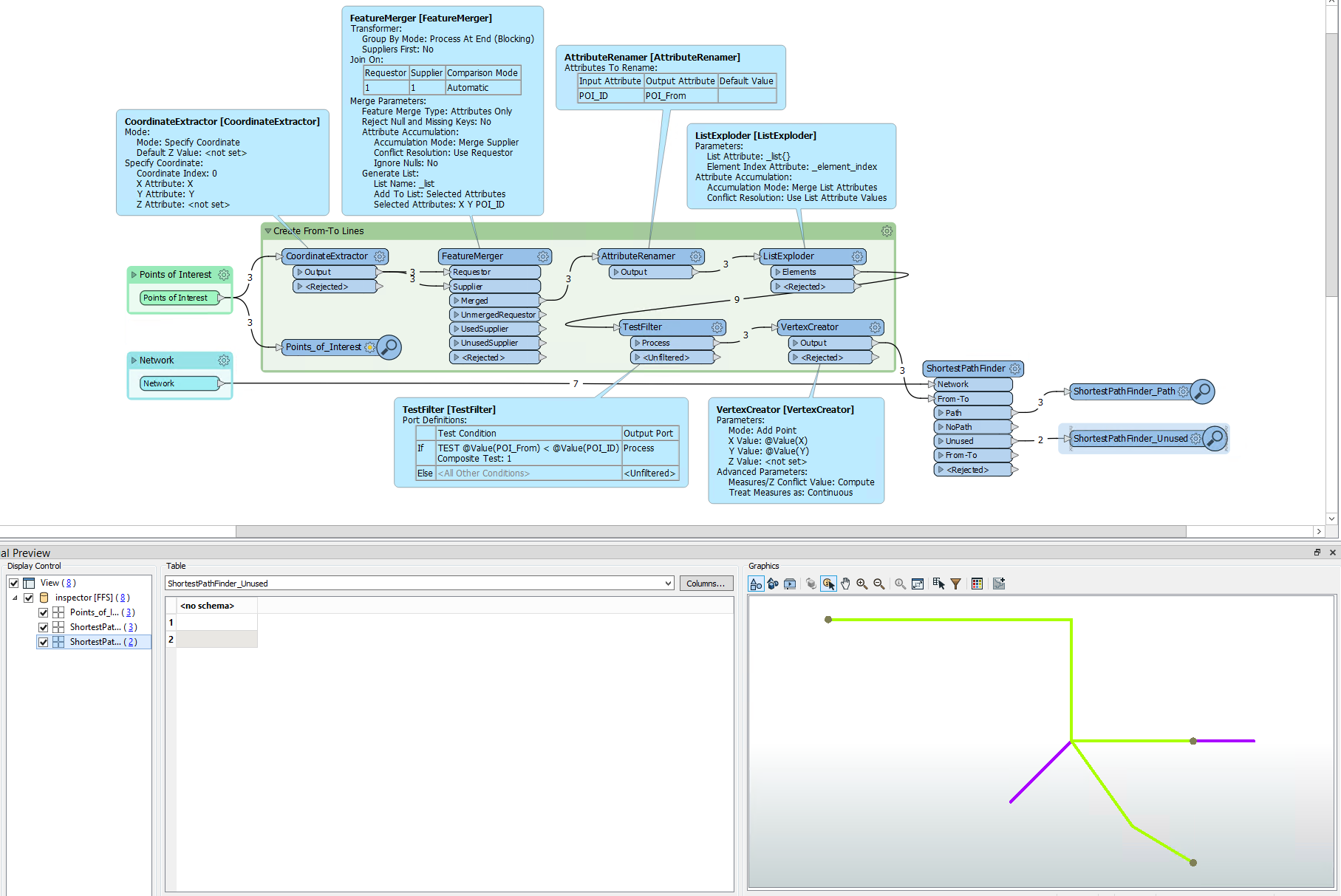Click the canvas horizontal scrollbar thumb
The image size is (1341, 896).
(711, 531)
